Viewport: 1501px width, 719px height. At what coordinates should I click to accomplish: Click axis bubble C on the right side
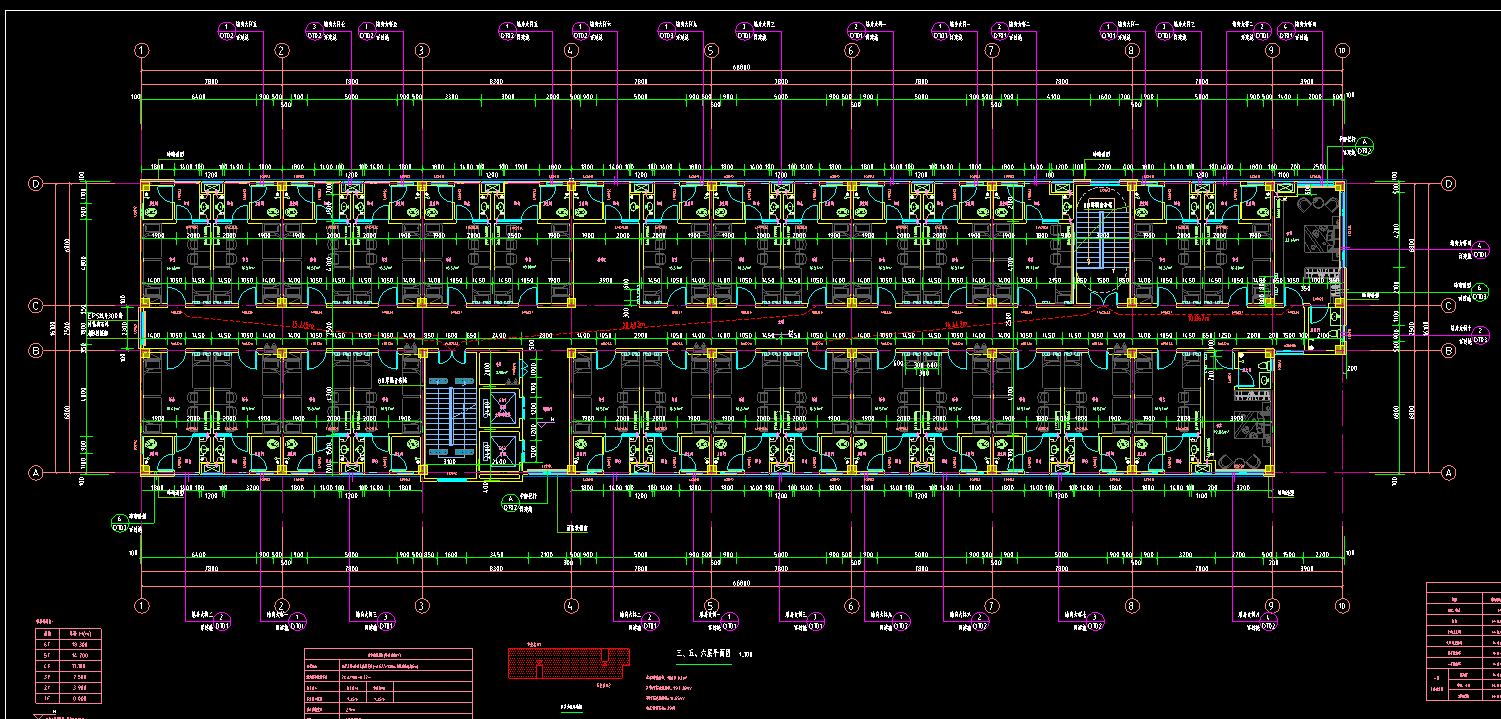pyautogui.click(x=1447, y=306)
